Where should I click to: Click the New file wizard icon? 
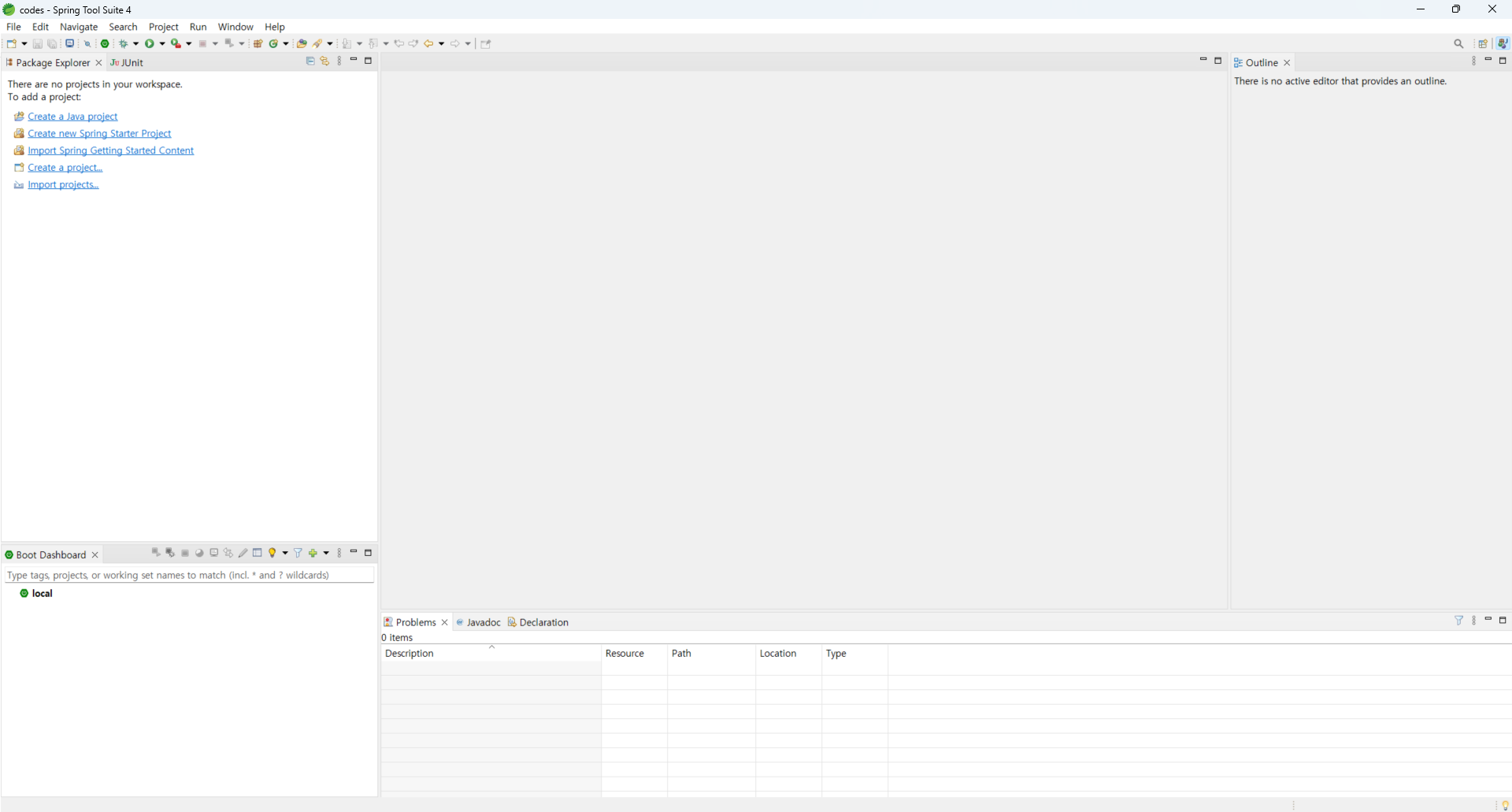pyautogui.click(x=13, y=44)
